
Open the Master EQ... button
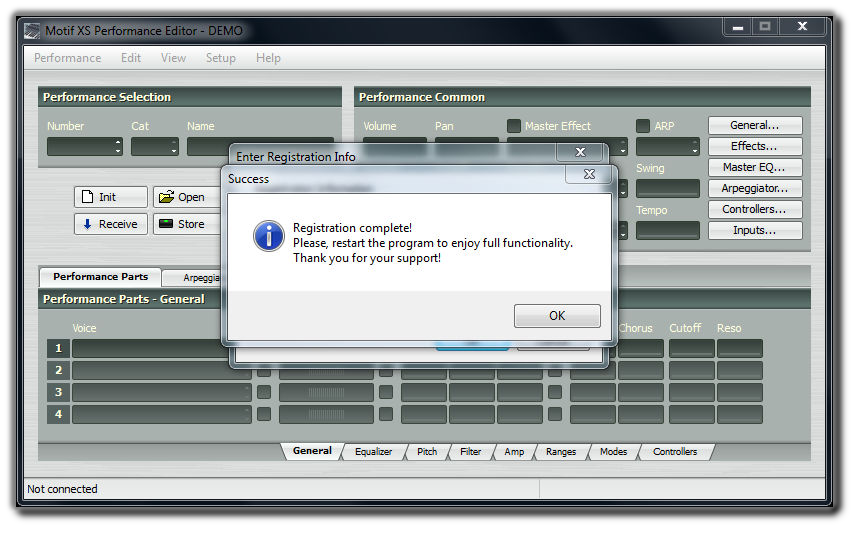(x=755, y=167)
